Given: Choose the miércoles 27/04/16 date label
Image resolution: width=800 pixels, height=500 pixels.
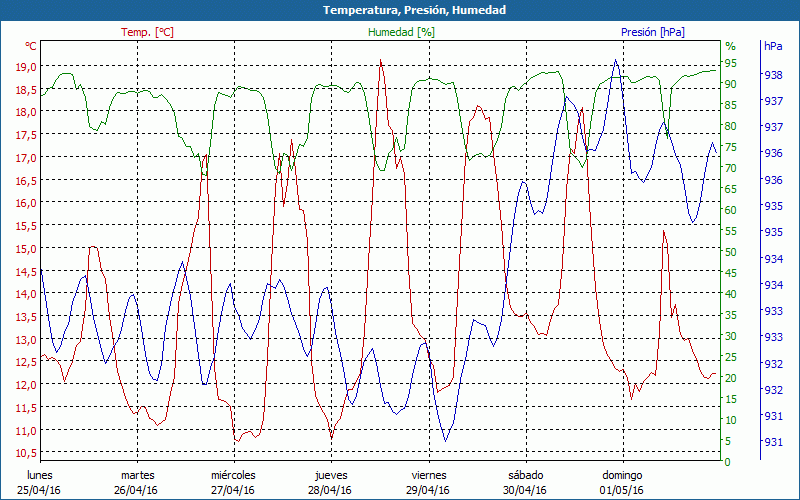Looking at the screenshot, I should [x=233, y=482].
